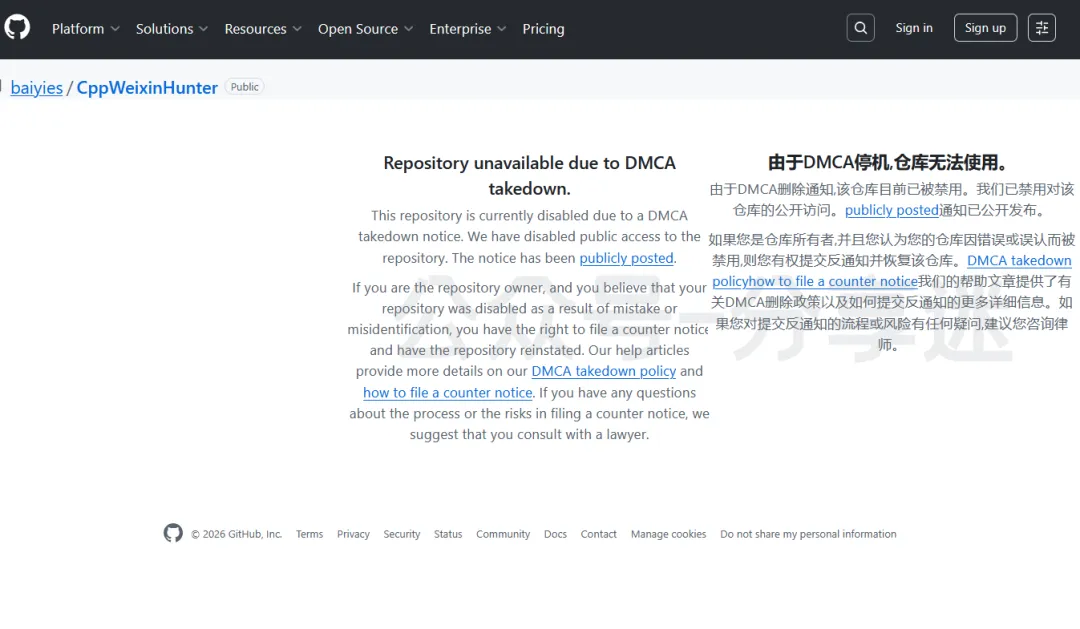Open appearance settings sliders icon

point(1041,28)
